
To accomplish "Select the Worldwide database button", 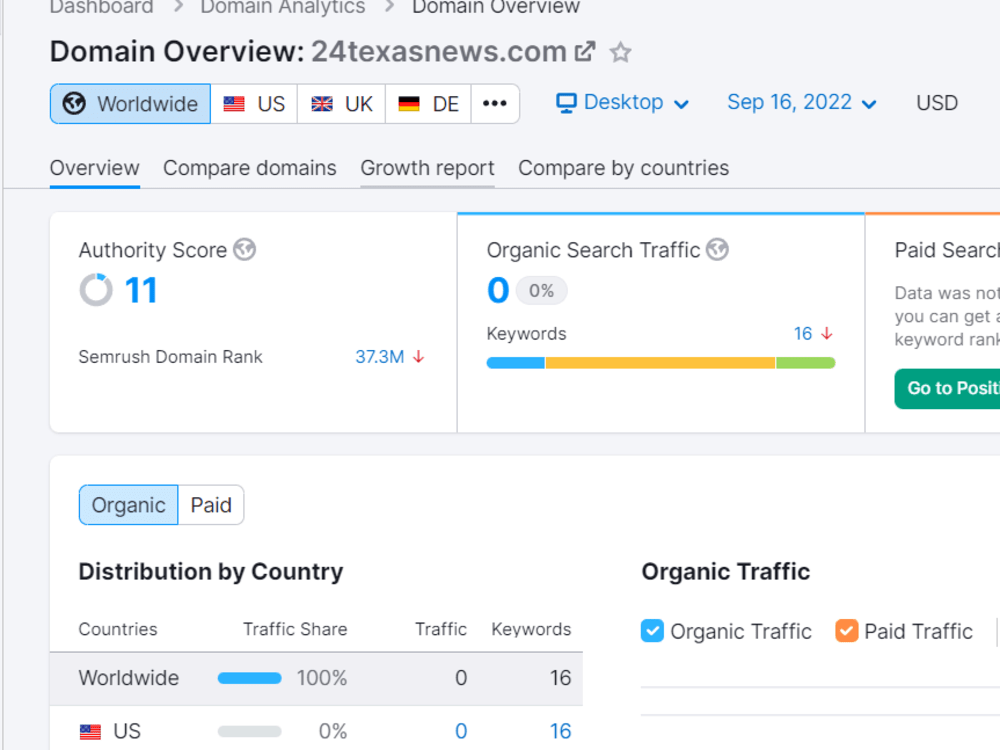I will [x=131, y=104].
